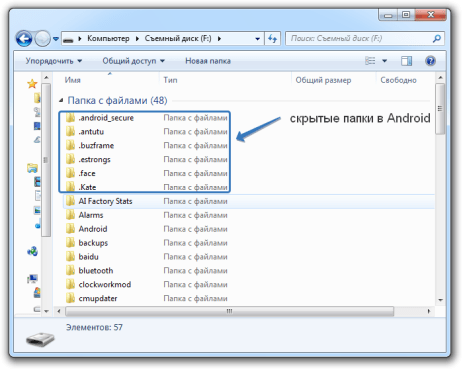Click the Homegroup icon in navigation pane
463x370 pixels.
[x=32, y=251]
